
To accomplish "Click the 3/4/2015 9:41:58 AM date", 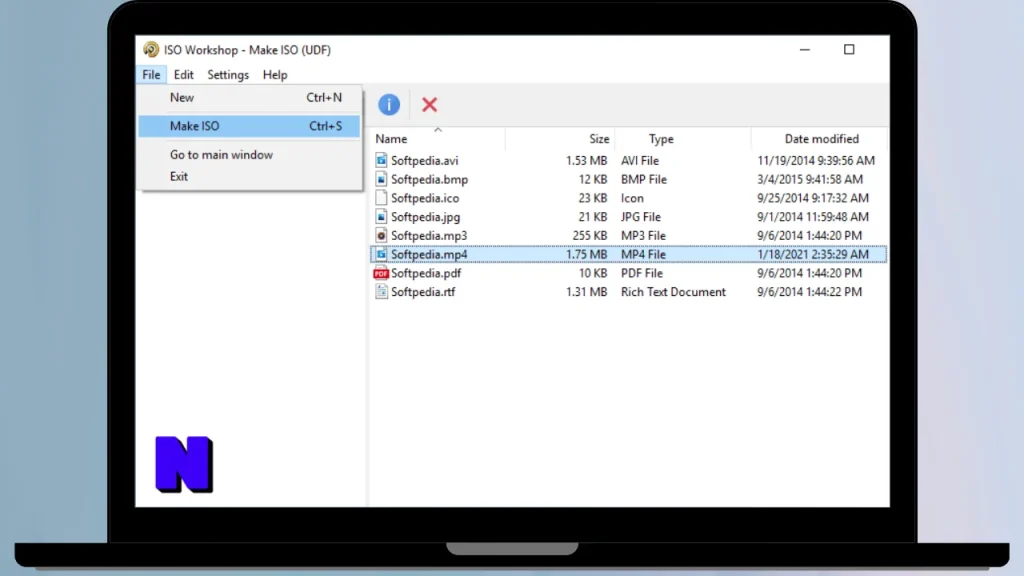I will click(x=810, y=180).
